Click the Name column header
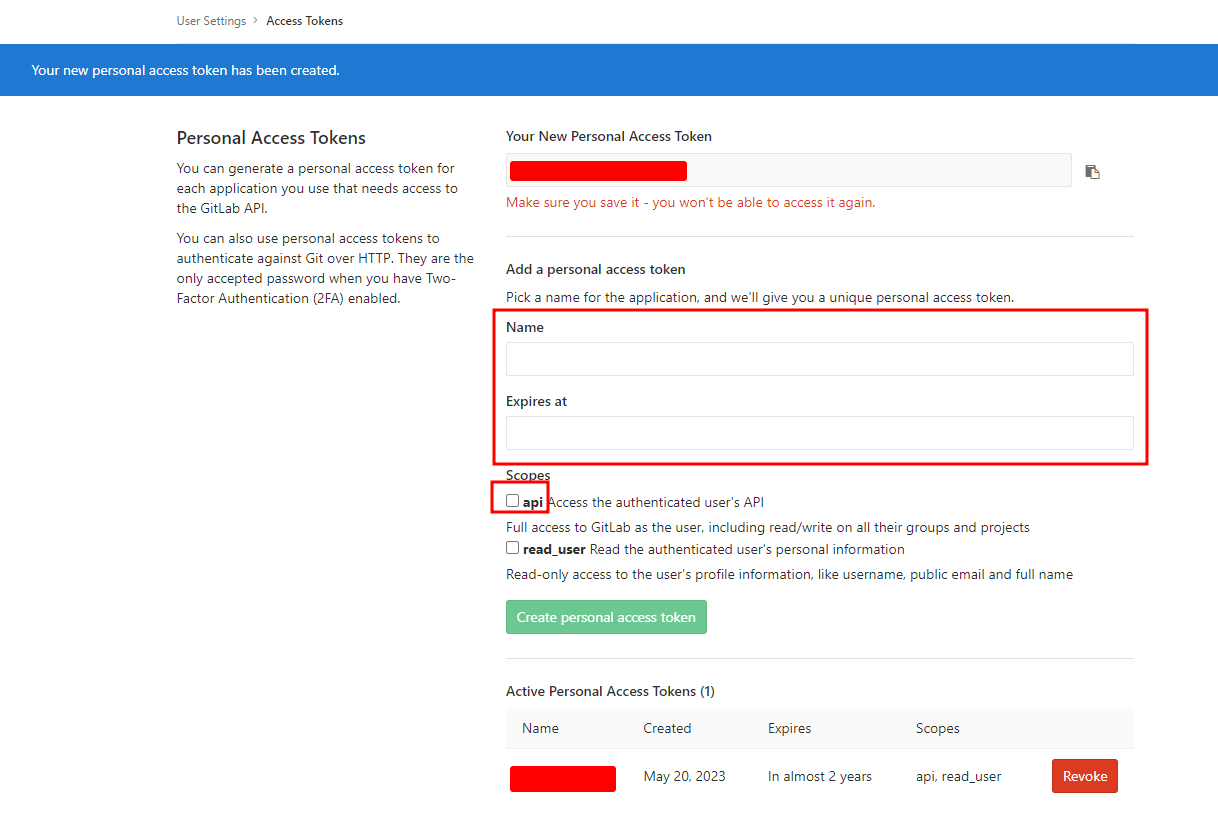 (x=540, y=728)
